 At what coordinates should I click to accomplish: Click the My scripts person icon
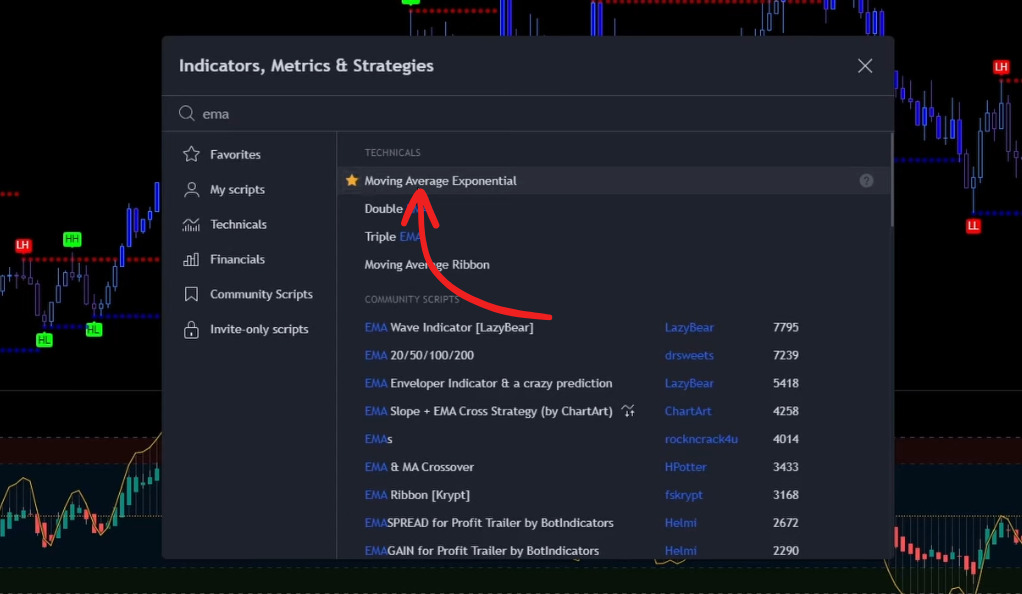191,189
